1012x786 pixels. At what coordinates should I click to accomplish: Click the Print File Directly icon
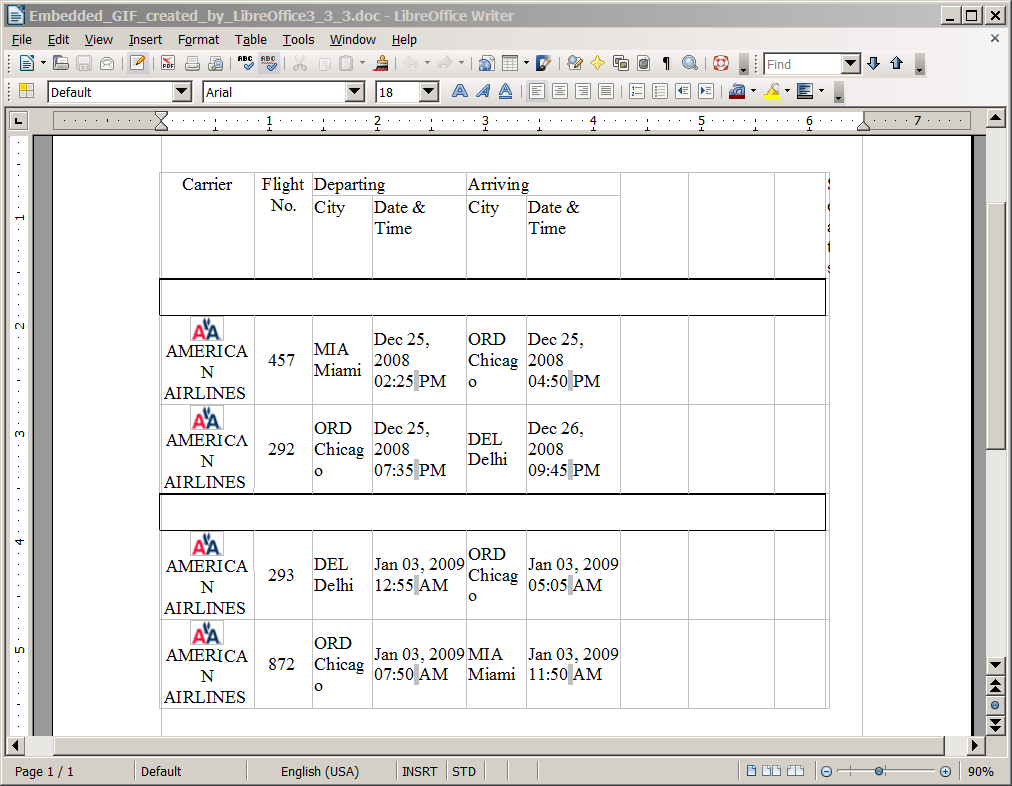click(x=192, y=63)
